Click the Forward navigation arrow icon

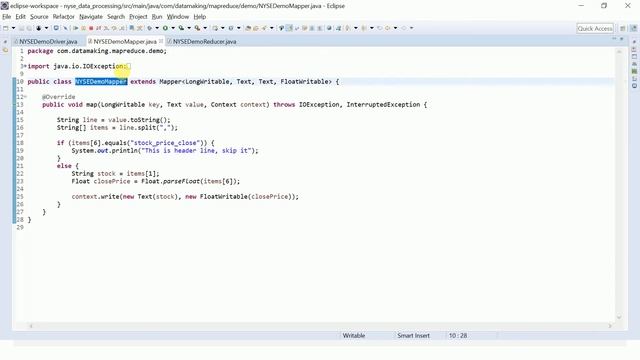[404, 28]
